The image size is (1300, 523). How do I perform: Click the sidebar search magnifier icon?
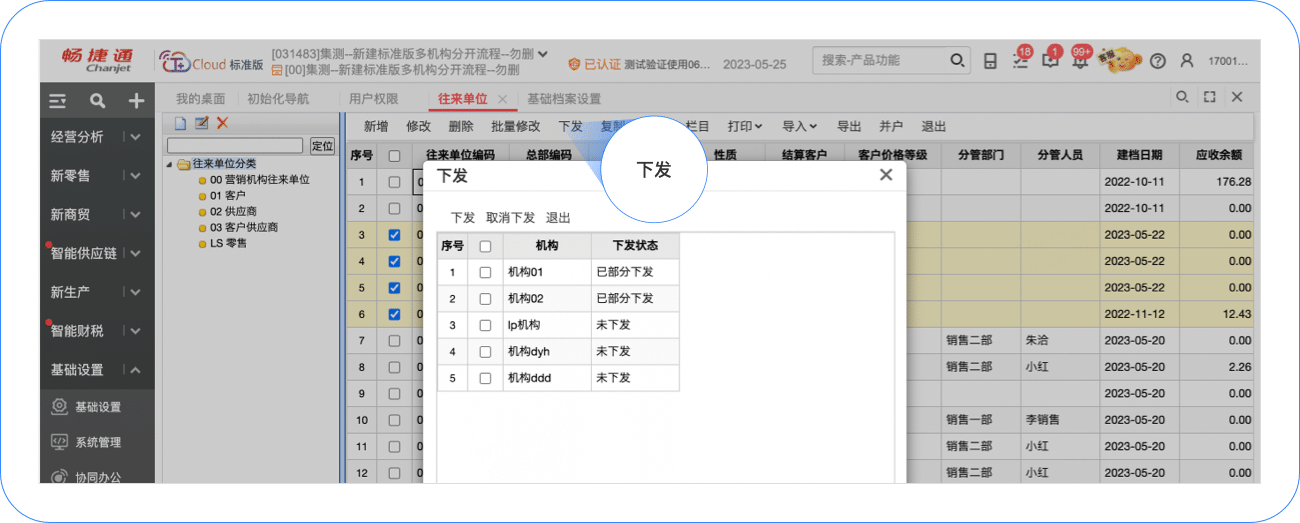click(x=97, y=101)
